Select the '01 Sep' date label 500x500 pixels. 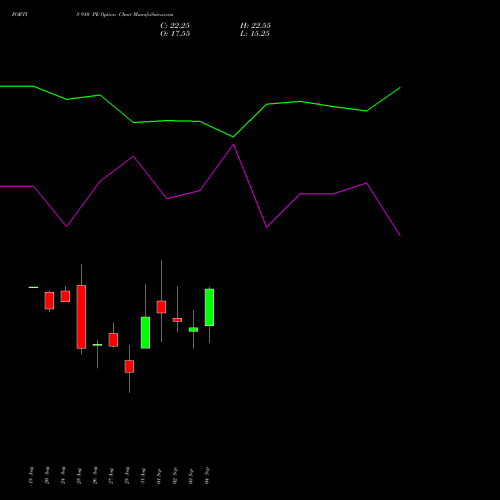[159, 475]
